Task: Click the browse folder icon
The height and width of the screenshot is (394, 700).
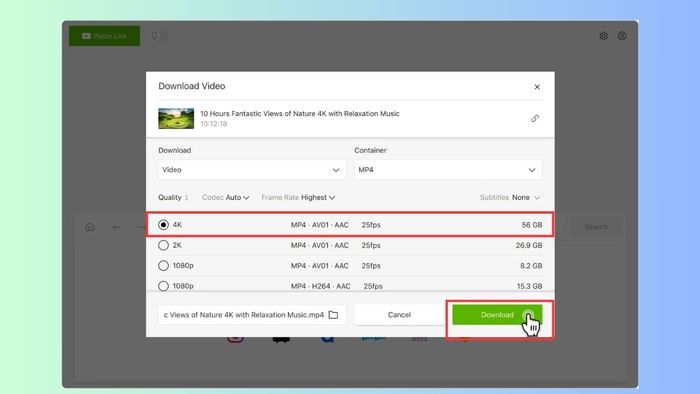Action: click(x=333, y=315)
